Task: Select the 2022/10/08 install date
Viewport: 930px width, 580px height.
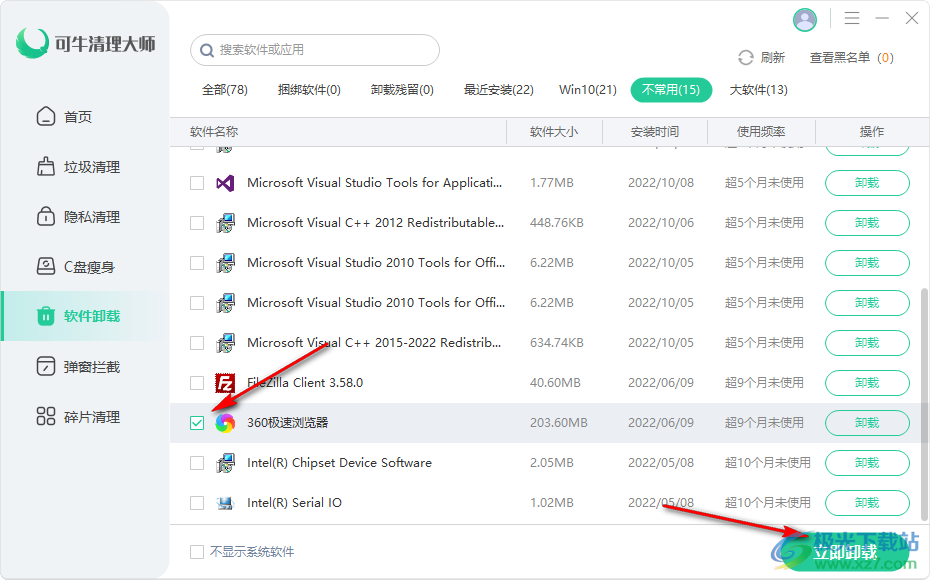Action: [661, 183]
